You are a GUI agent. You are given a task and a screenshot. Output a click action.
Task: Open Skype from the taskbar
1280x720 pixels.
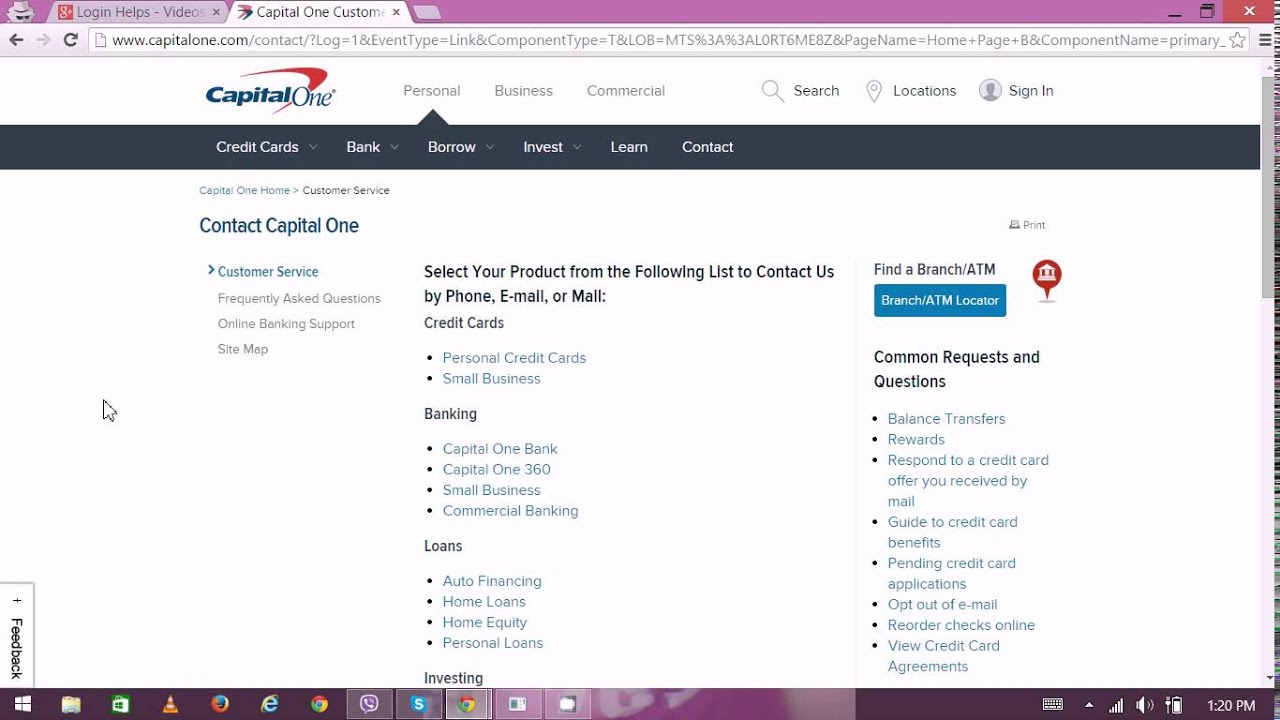[x=419, y=704]
